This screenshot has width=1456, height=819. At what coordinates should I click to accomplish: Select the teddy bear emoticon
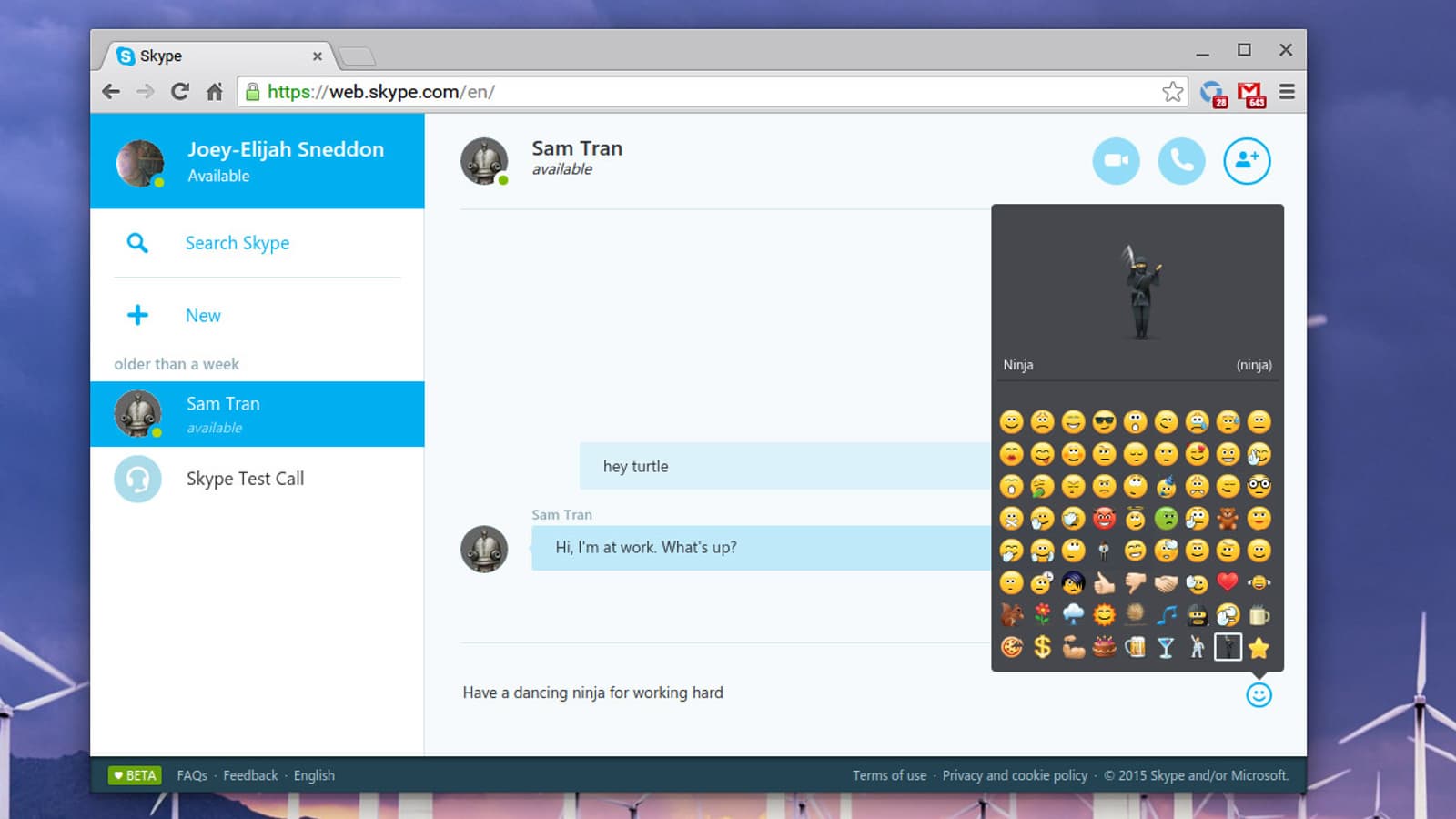[x=1228, y=518]
